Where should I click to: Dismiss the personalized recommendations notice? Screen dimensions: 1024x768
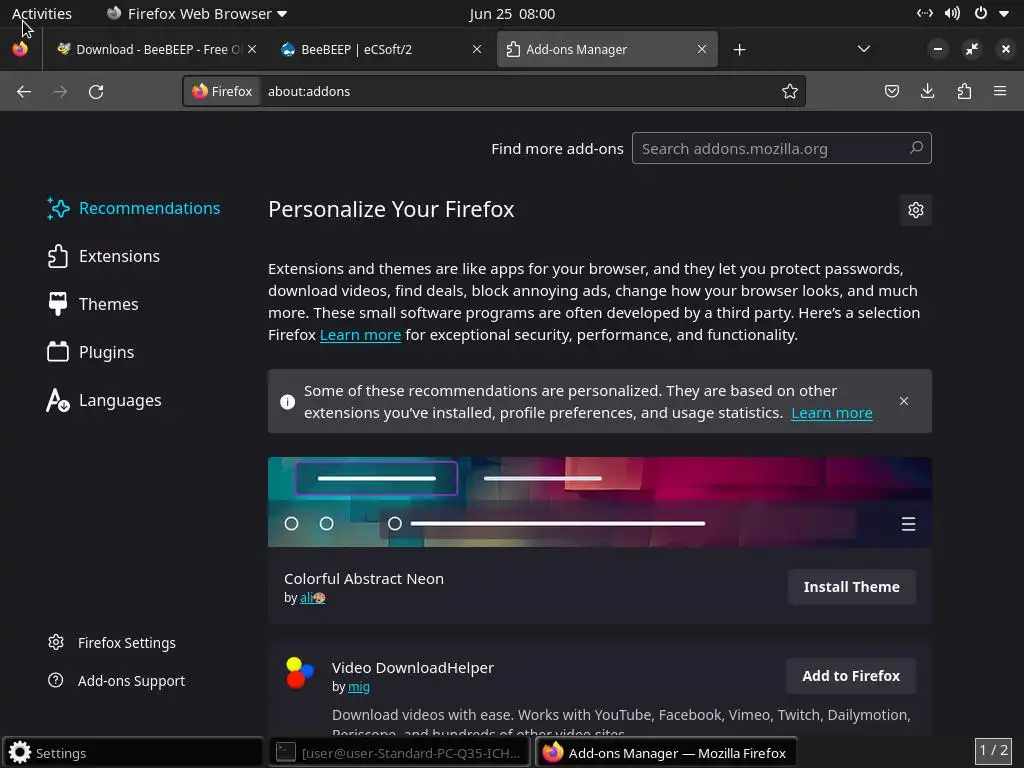904,401
